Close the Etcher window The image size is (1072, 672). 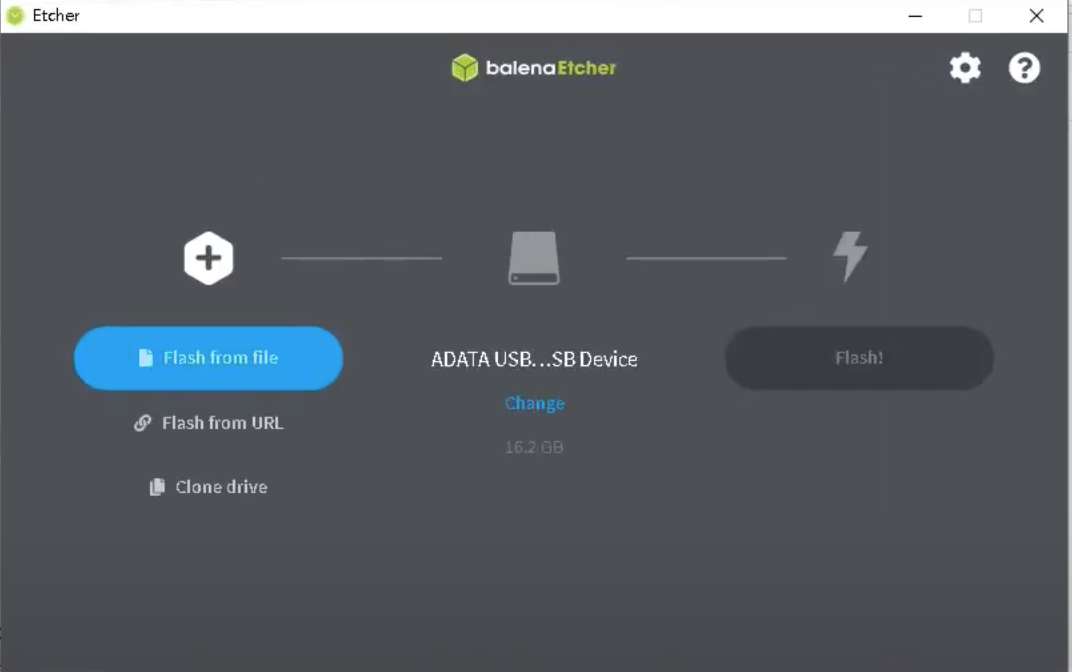pos(1036,16)
